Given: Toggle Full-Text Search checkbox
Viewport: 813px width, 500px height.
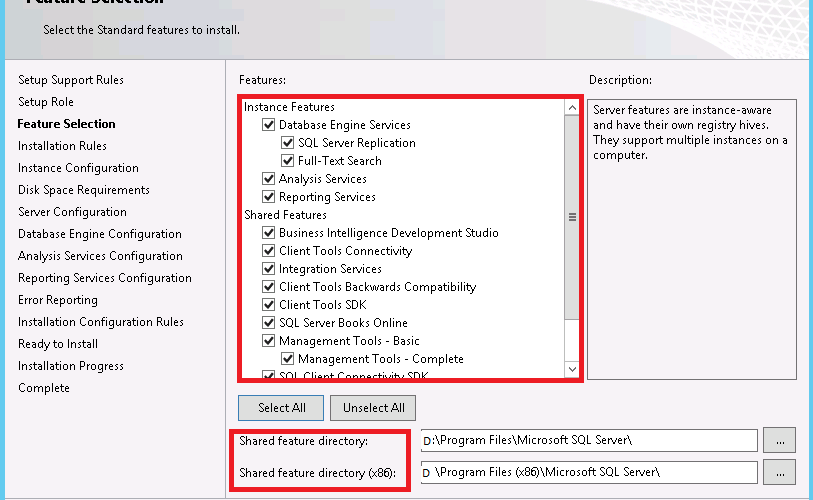Looking at the screenshot, I should (x=287, y=161).
